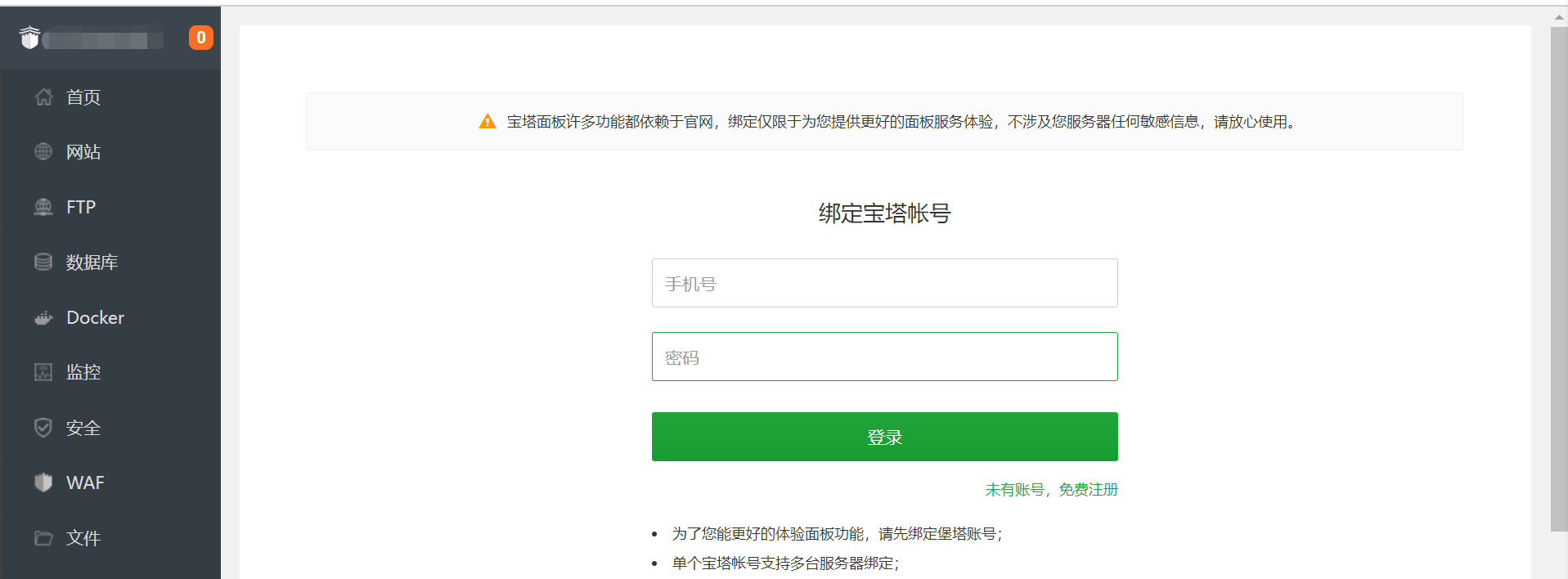Click the vertical scrollbar thumb
Image resolution: width=1568 pixels, height=579 pixels.
coord(1559,280)
